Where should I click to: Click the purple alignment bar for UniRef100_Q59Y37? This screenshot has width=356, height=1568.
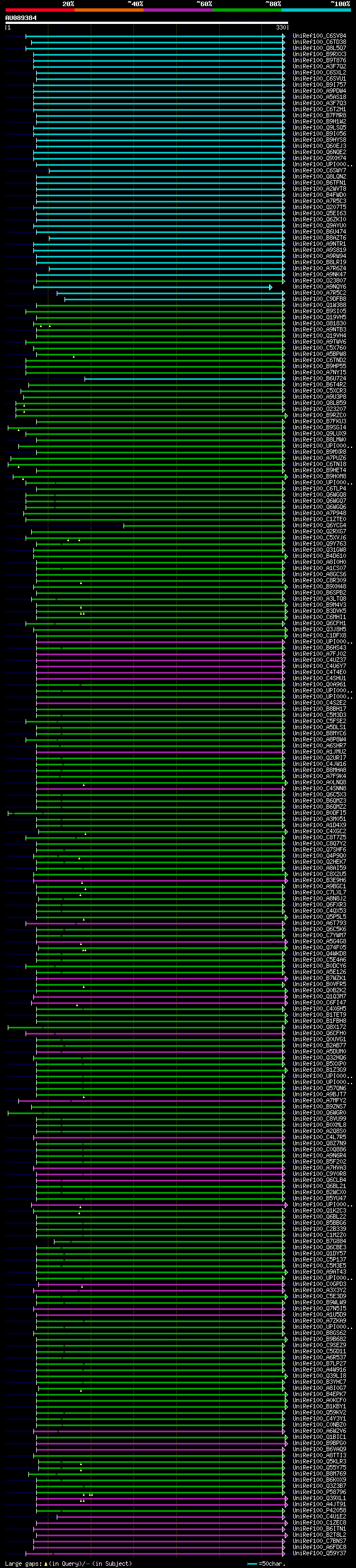tap(155, 1553)
